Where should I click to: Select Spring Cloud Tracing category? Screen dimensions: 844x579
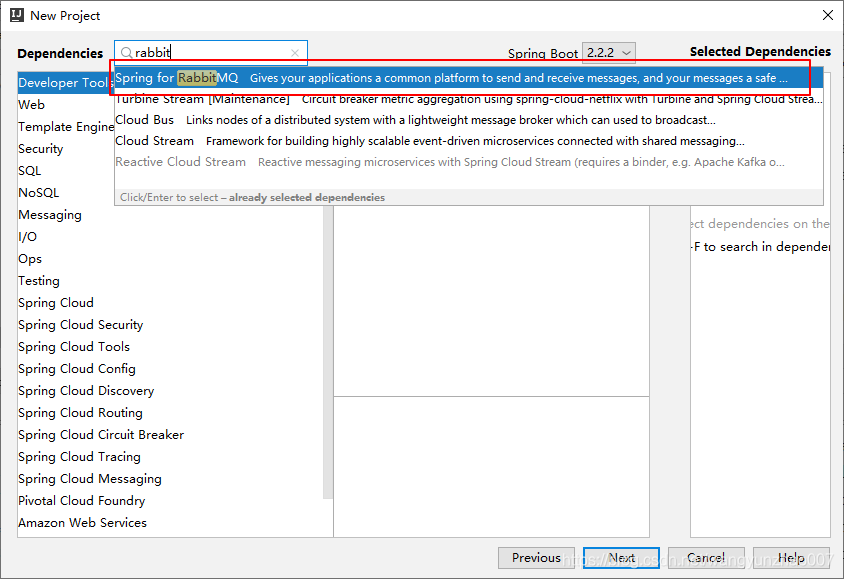[80, 457]
